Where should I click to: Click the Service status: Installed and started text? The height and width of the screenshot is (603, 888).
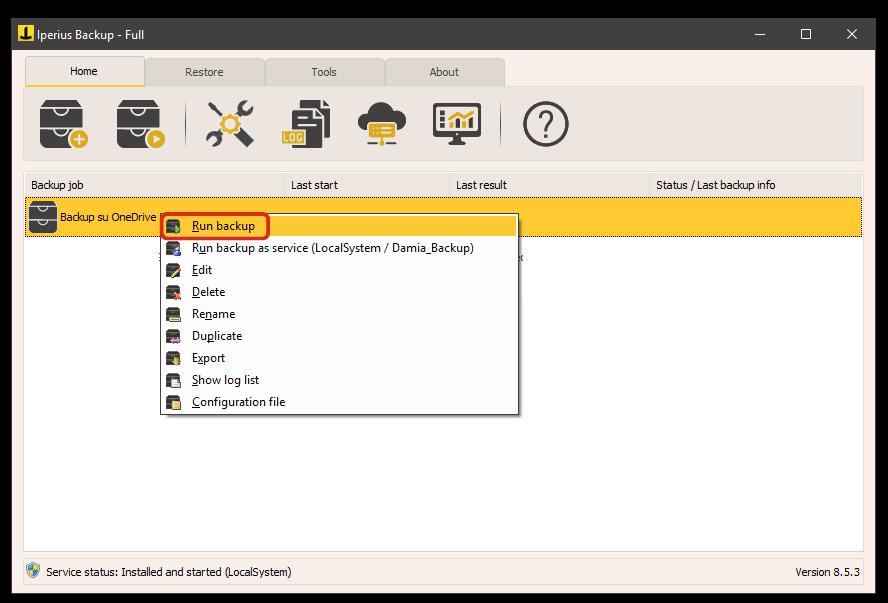click(x=169, y=572)
